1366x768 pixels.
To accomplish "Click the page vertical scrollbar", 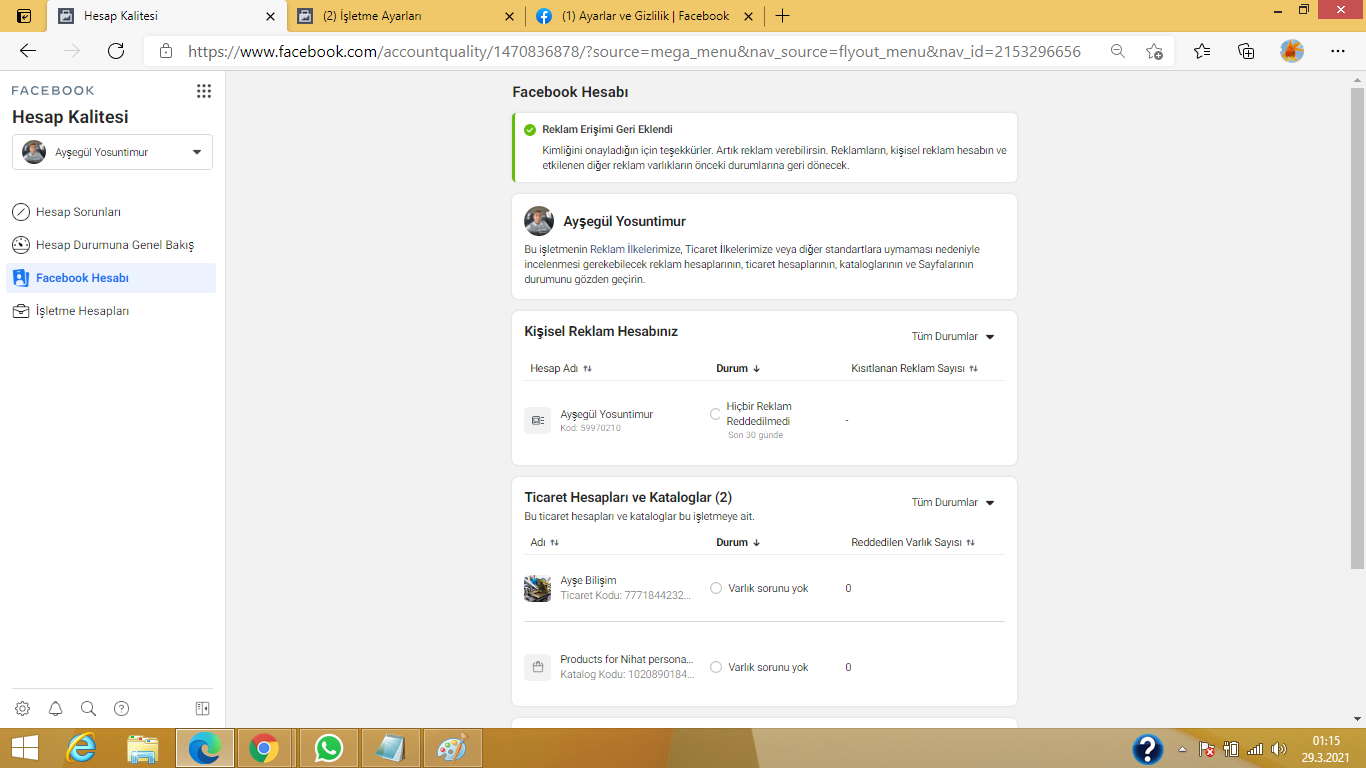I will click(x=1357, y=330).
